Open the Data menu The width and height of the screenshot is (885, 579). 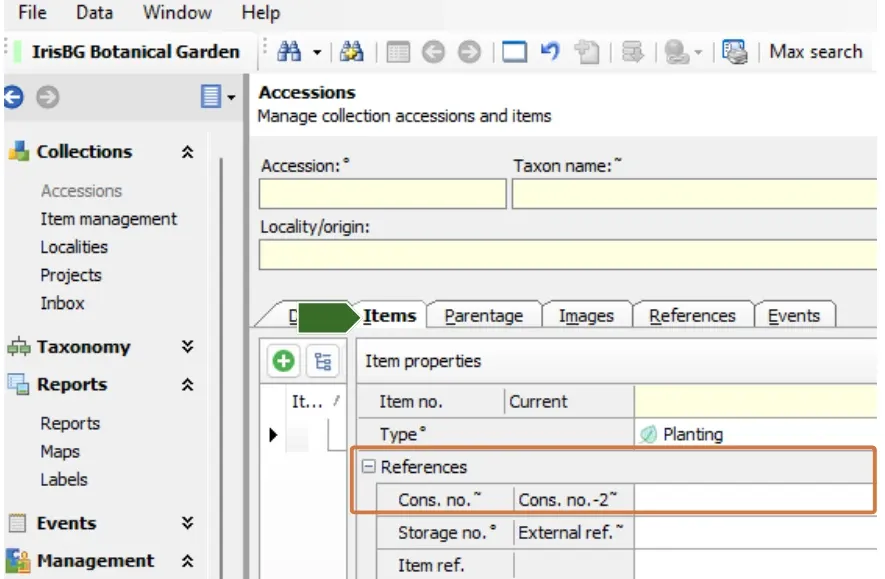pos(94,12)
